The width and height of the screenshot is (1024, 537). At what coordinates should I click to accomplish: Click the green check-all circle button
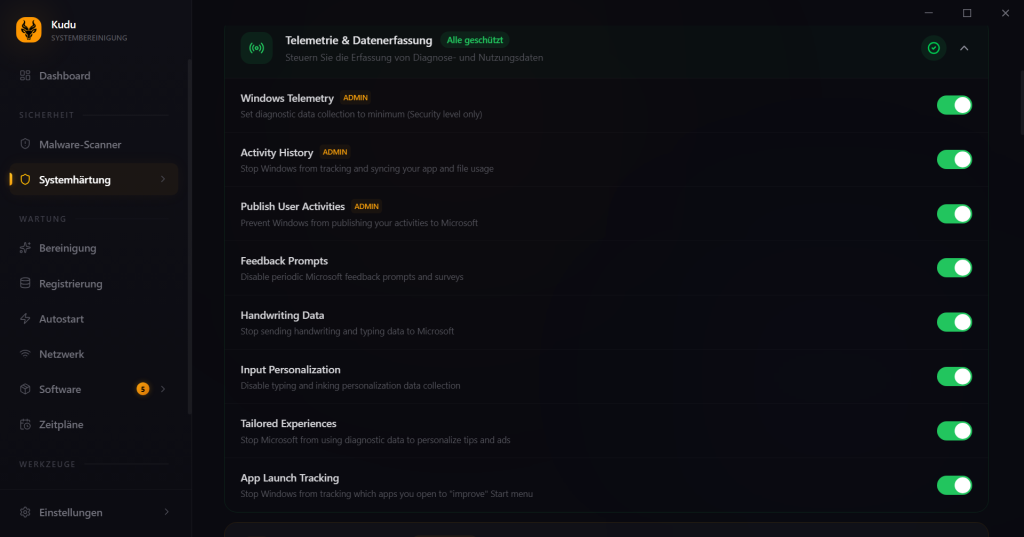[x=933, y=48]
